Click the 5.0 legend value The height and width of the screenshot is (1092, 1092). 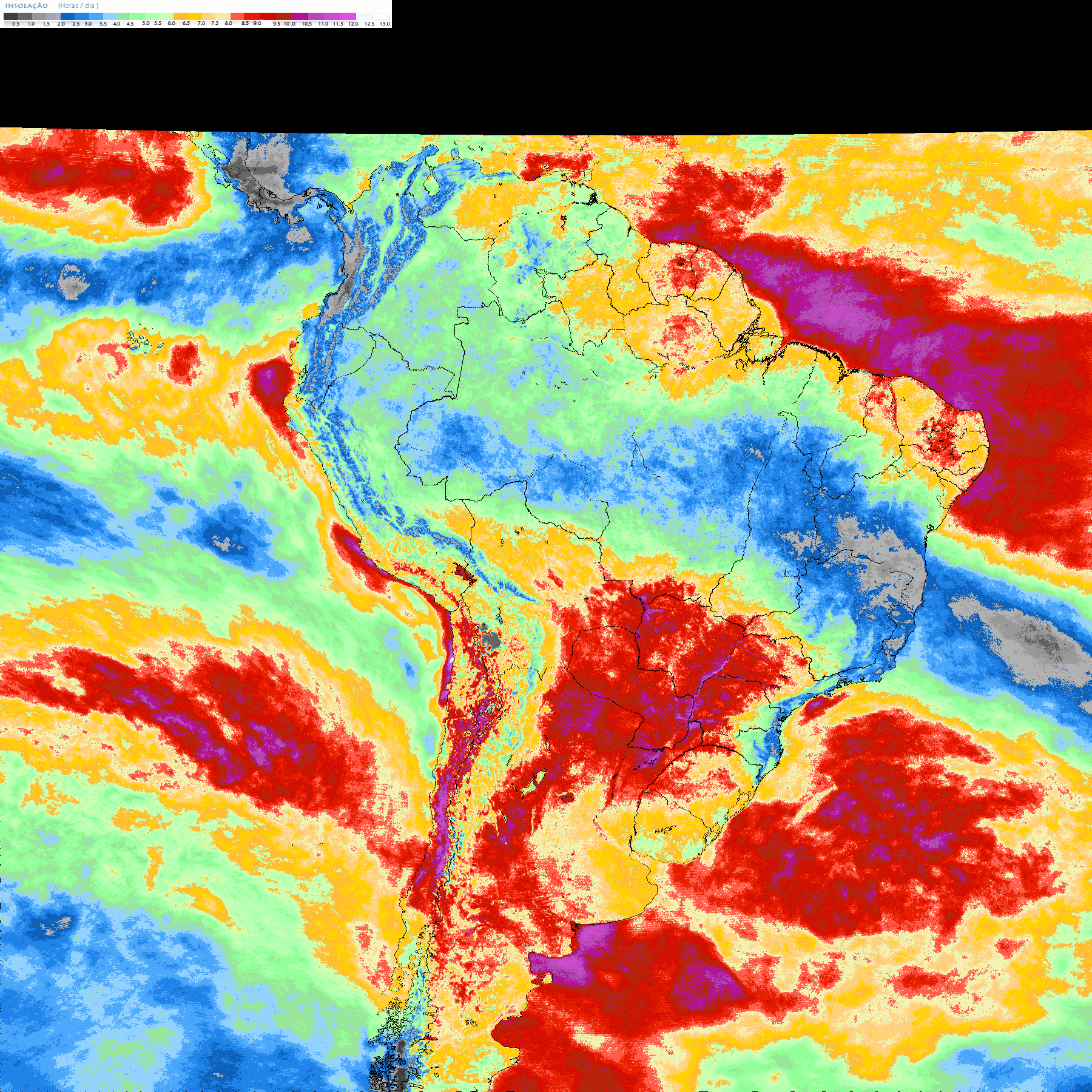click(x=146, y=23)
